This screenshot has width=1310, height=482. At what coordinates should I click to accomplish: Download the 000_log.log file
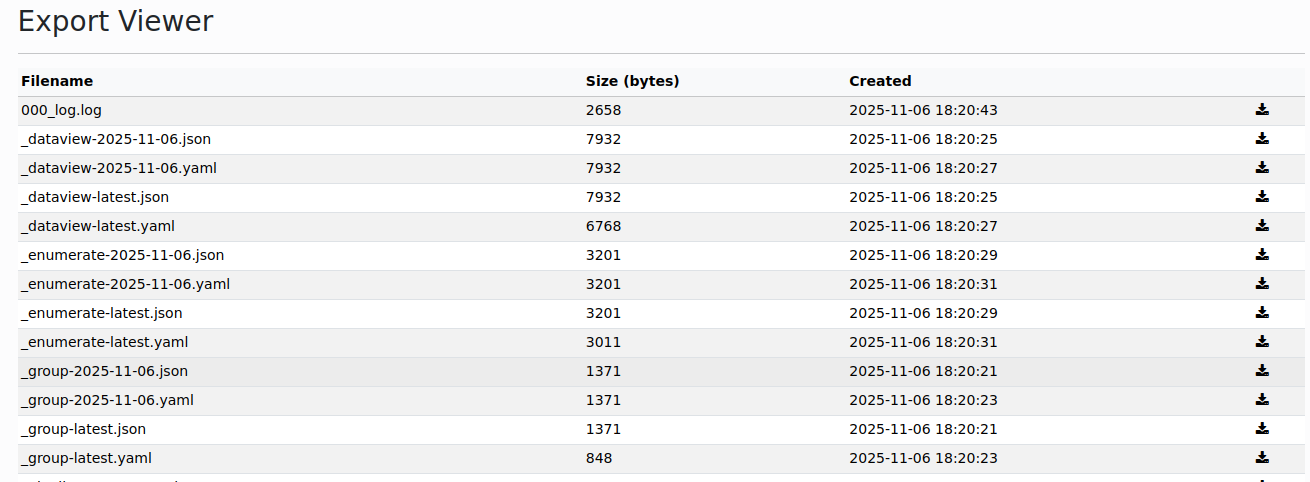pos(1262,110)
